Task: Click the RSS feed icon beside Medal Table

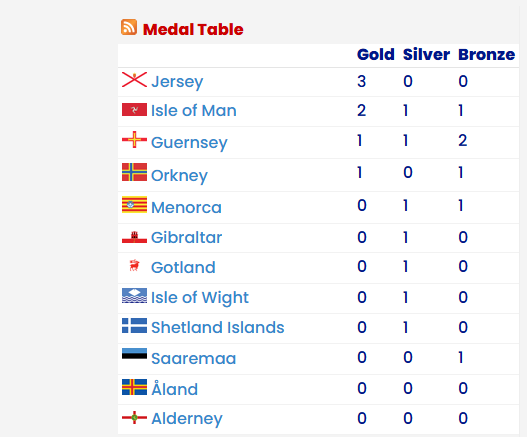Action: pos(129,27)
